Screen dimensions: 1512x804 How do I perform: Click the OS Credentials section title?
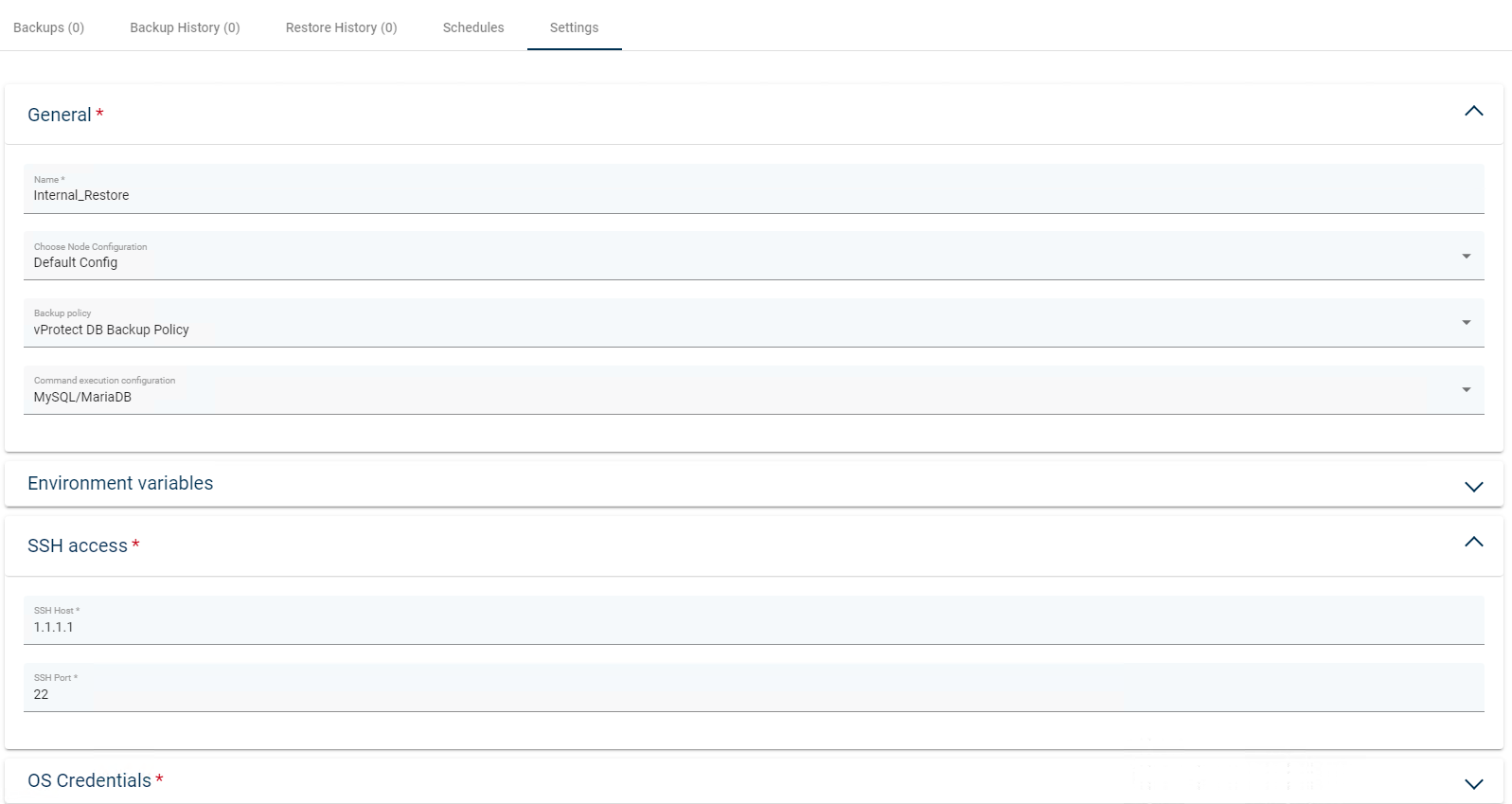point(90,780)
